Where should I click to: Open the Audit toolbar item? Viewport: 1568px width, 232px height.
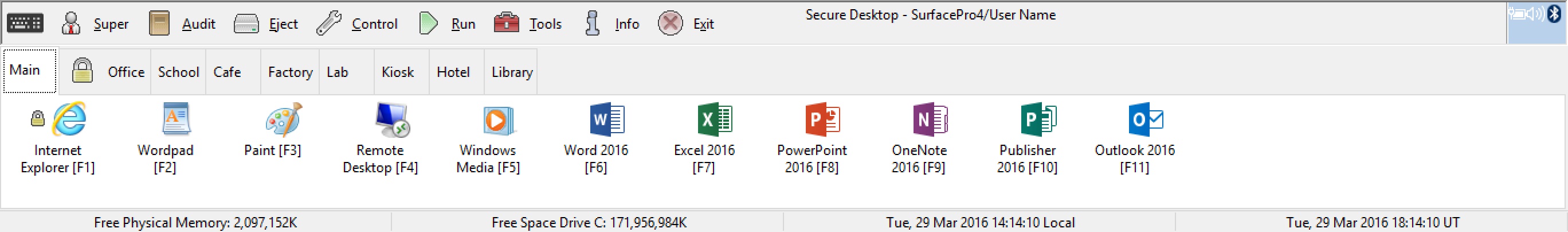pyautogui.click(x=182, y=24)
